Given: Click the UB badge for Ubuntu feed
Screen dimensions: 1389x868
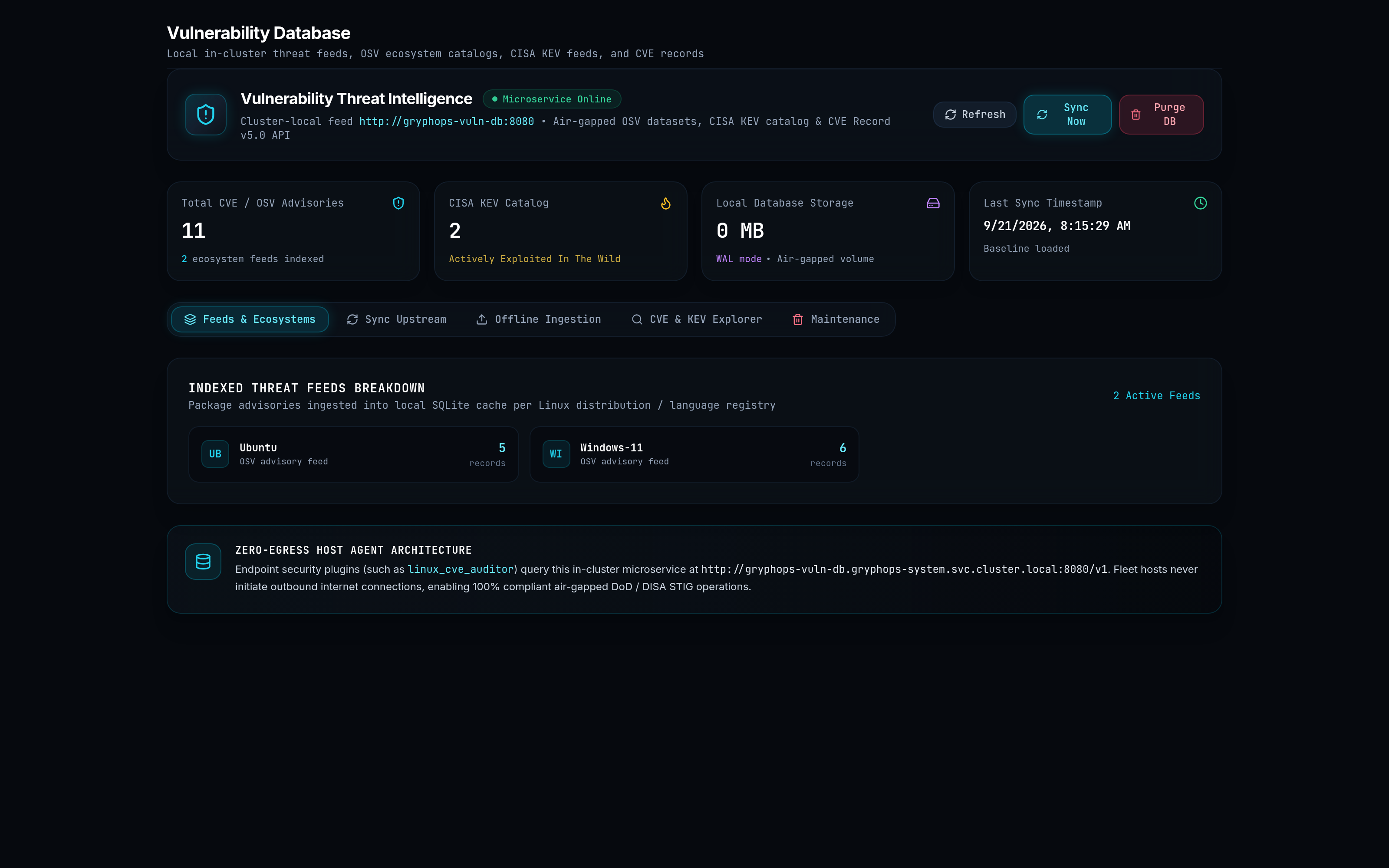Looking at the screenshot, I should click(x=215, y=454).
